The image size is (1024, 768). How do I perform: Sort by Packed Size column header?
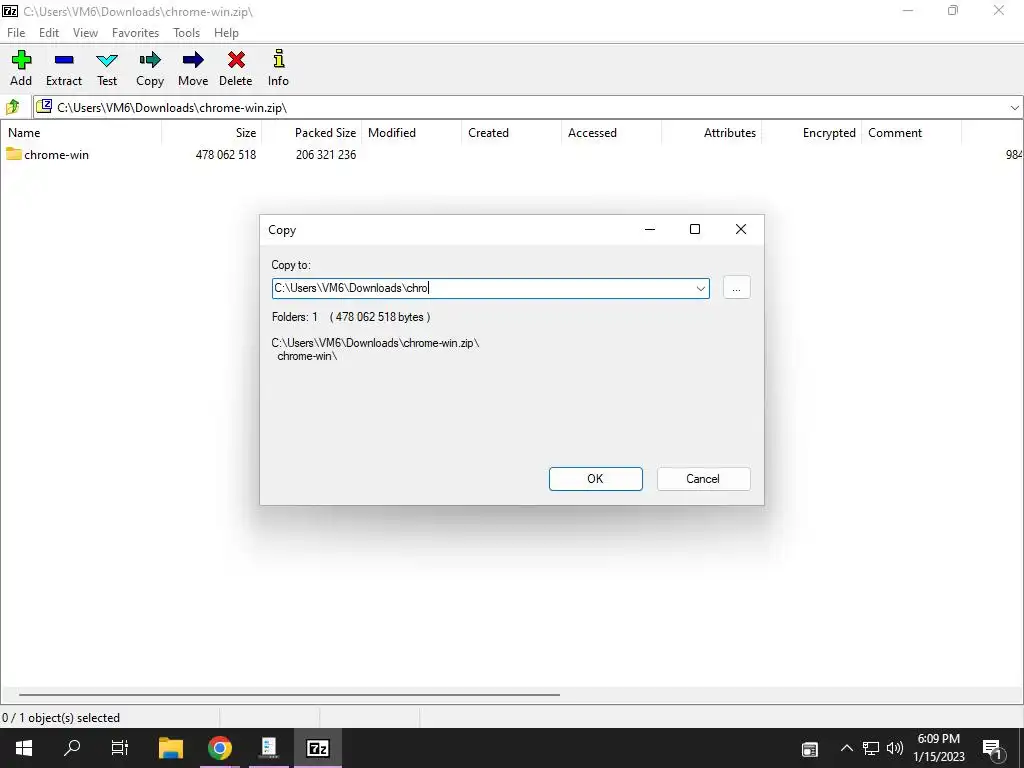click(312, 133)
